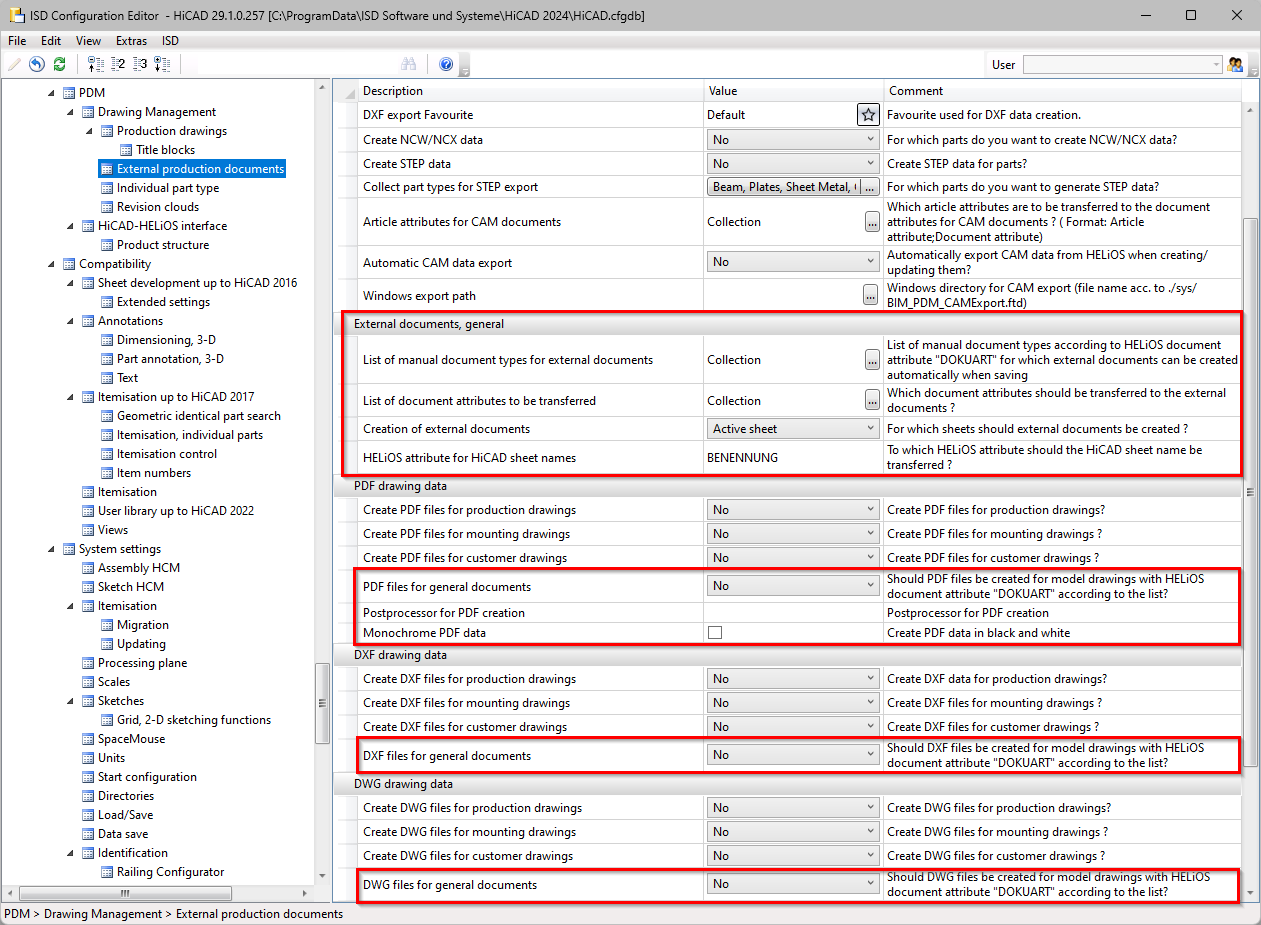Click the BENENNUNG value field
1261x925 pixels.
pyautogui.click(x=793, y=457)
